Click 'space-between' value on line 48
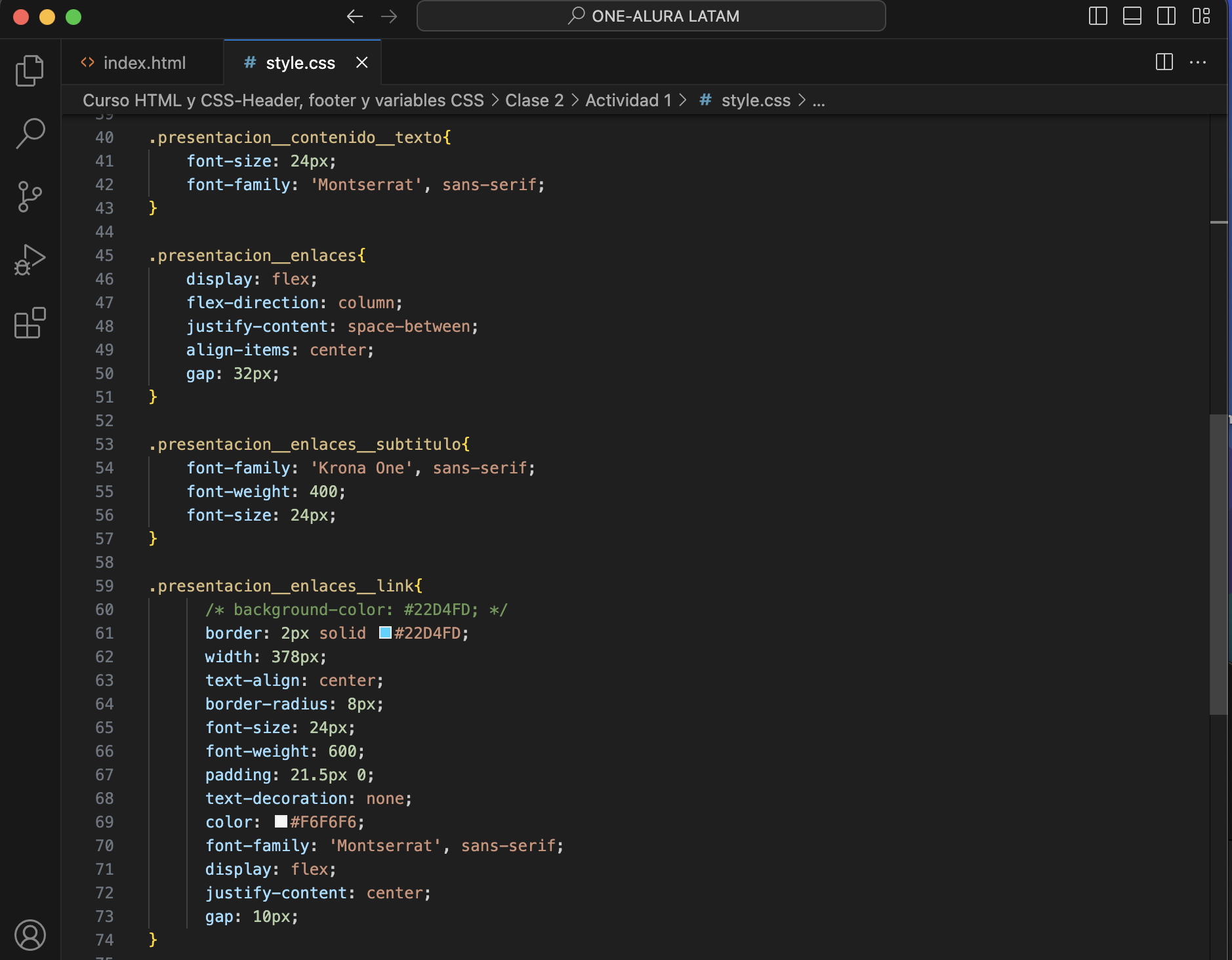This screenshot has height=960, width=1232. click(x=409, y=326)
